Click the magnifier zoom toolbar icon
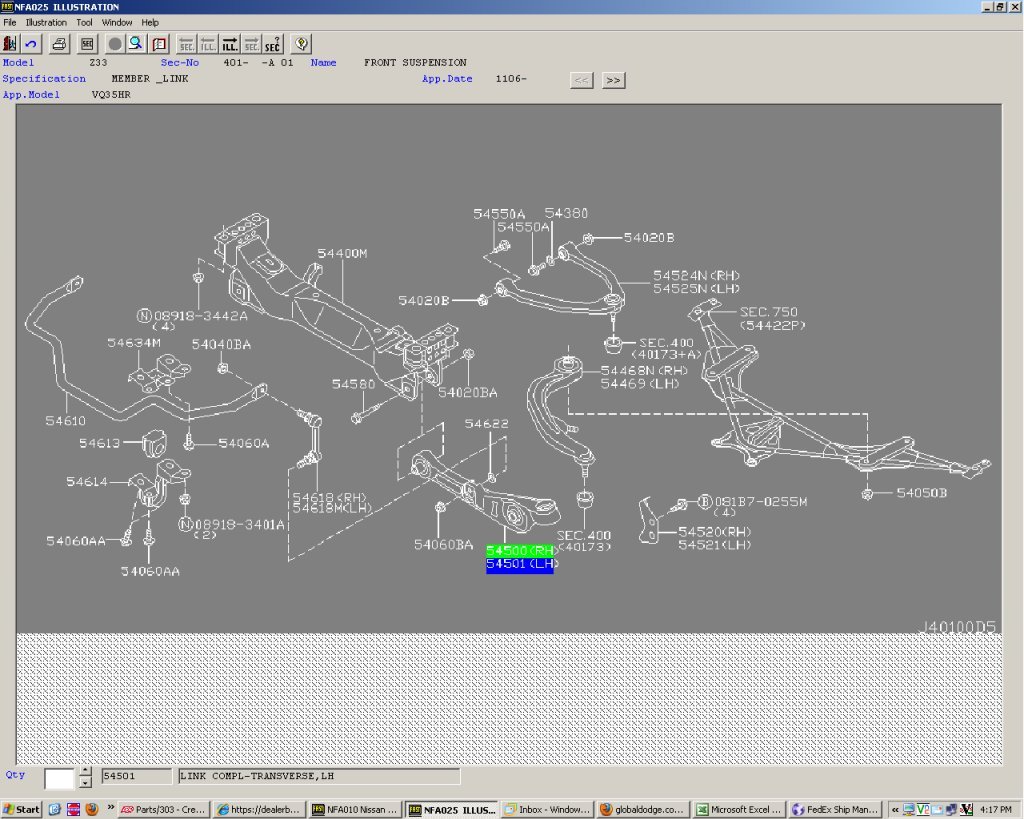This screenshot has width=1024, height=819. coord(136,44)
